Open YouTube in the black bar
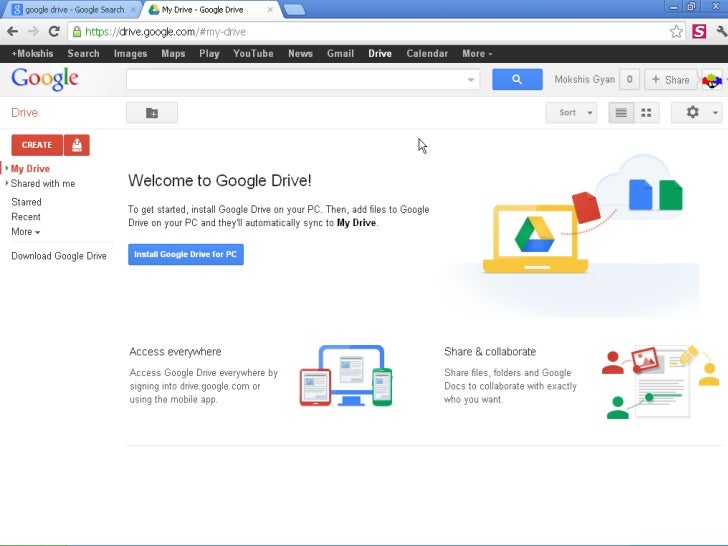This screenshot has width=728, height=546. 254,54
